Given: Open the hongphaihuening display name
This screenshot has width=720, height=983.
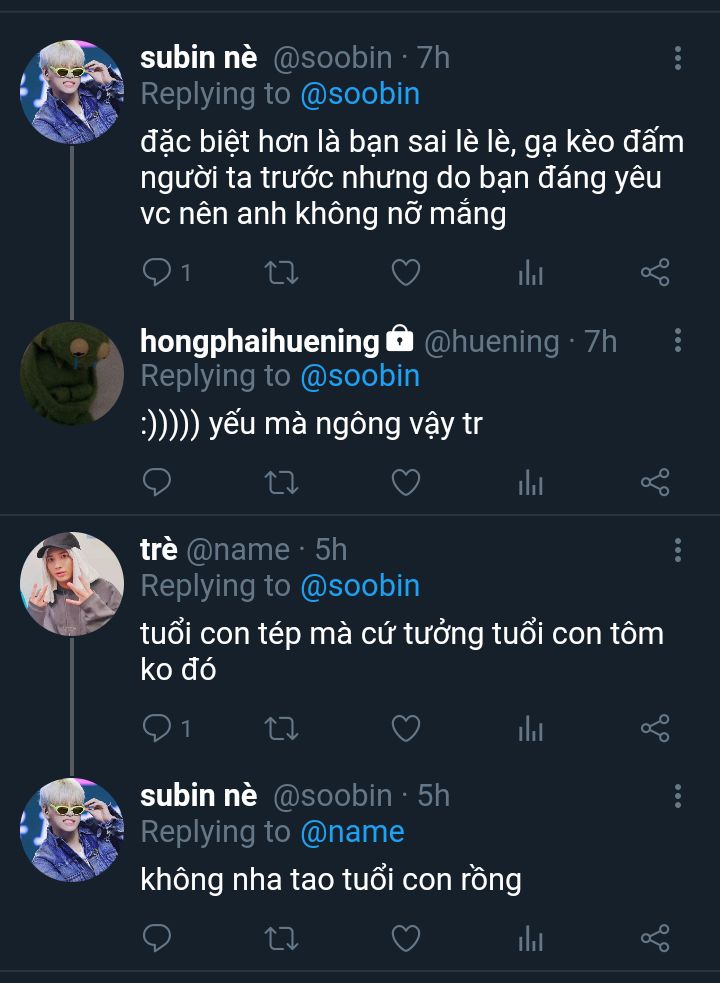Looking at the screenshot, I should tap(259, 341).
